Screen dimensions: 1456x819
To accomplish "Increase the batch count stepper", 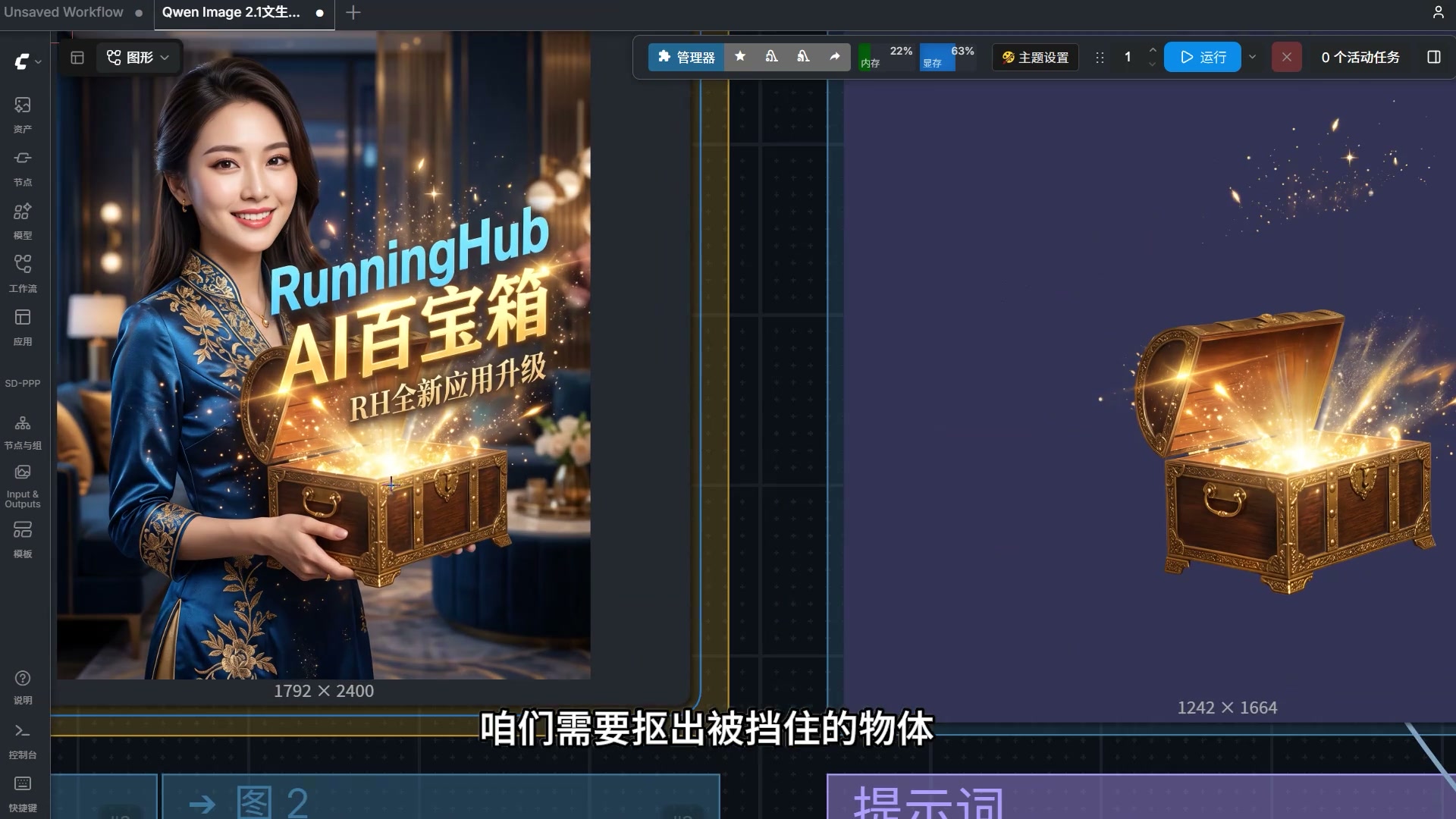I will pyautogui.click(x=1153, y=50).
